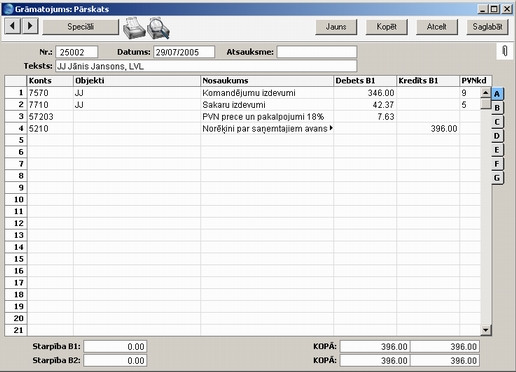The width and height of the screenshot is (516, 372).
Task: Click the Debets B1 column header
Action: pos(365,81)
